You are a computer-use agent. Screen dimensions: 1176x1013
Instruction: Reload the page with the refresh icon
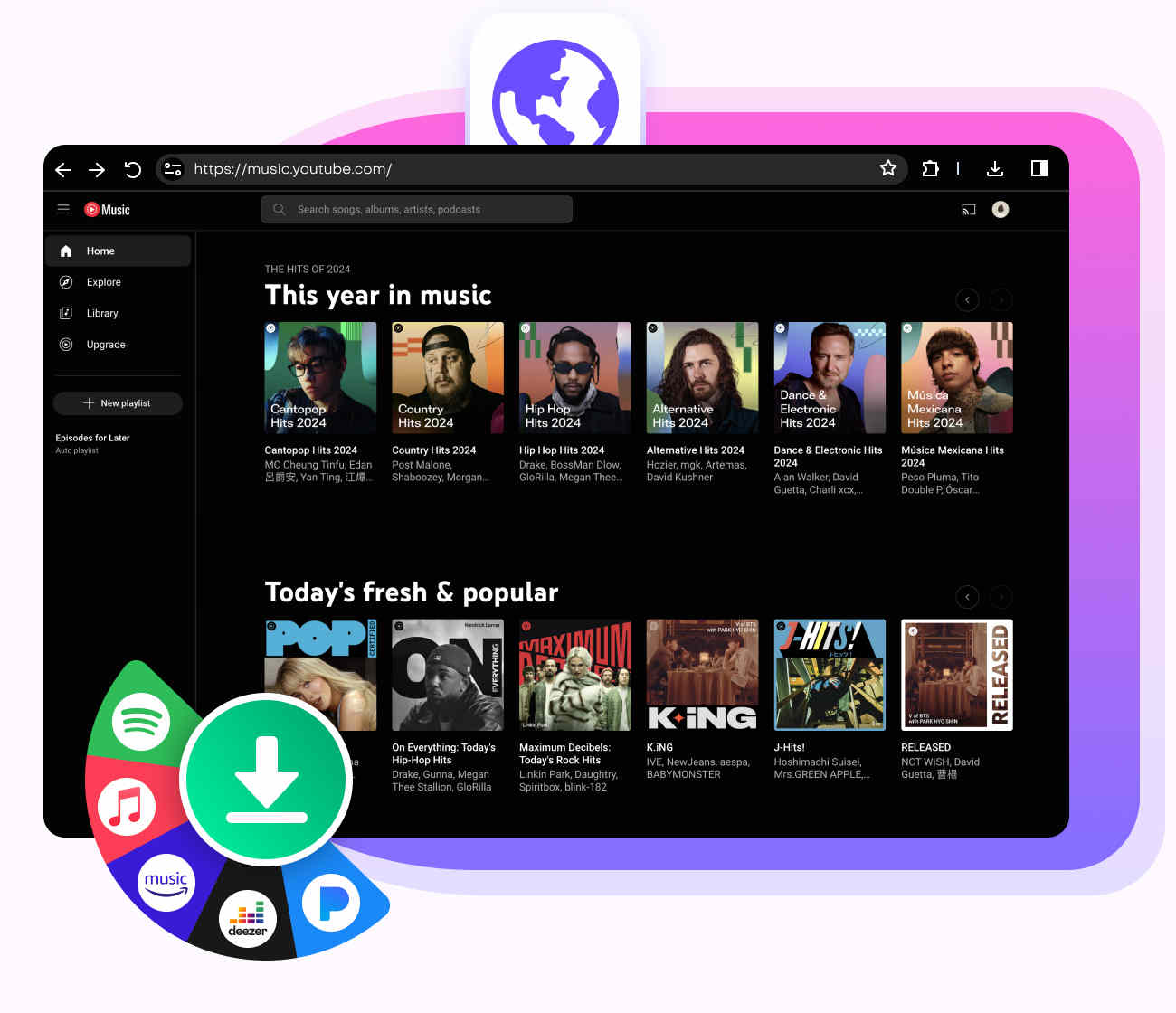pyautogui.click(x=132, y=169)
